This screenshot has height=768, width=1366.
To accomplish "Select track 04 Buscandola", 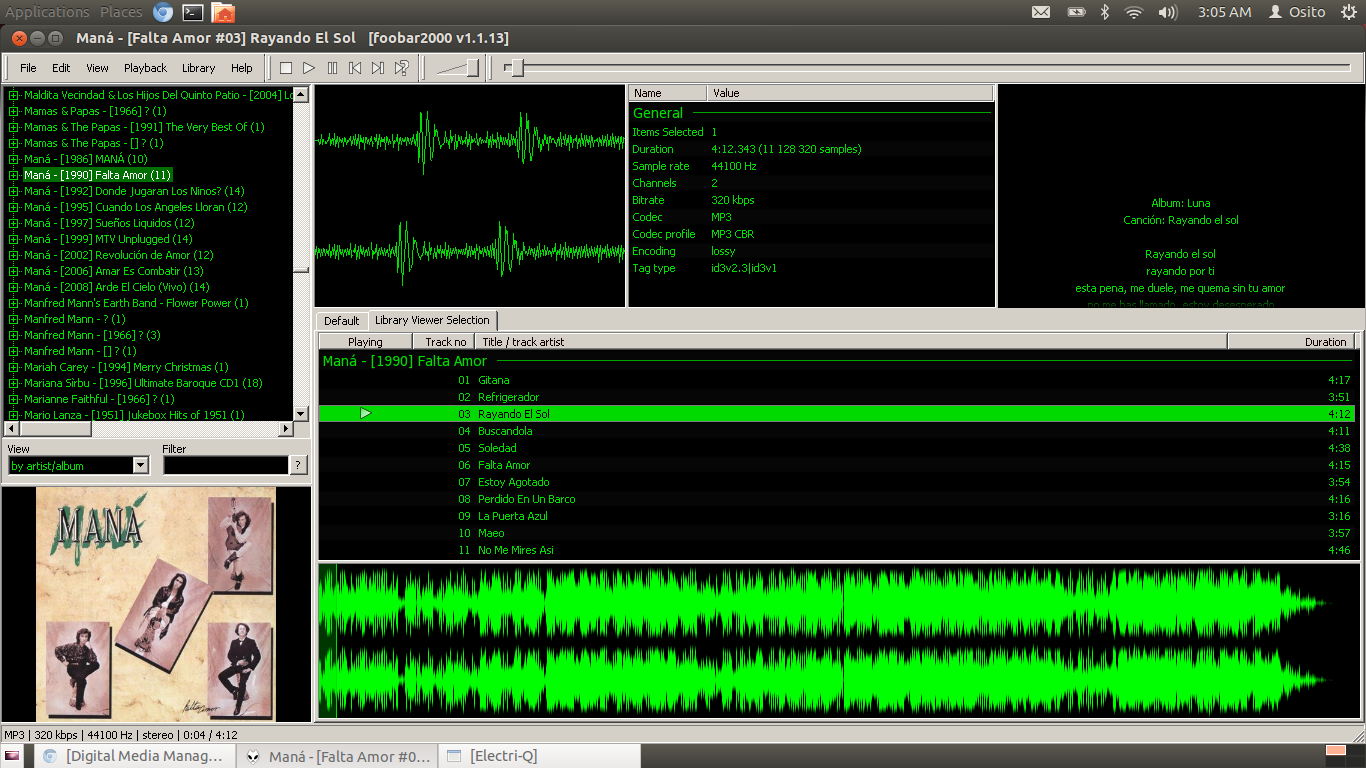I will click(x=838, y=431).
